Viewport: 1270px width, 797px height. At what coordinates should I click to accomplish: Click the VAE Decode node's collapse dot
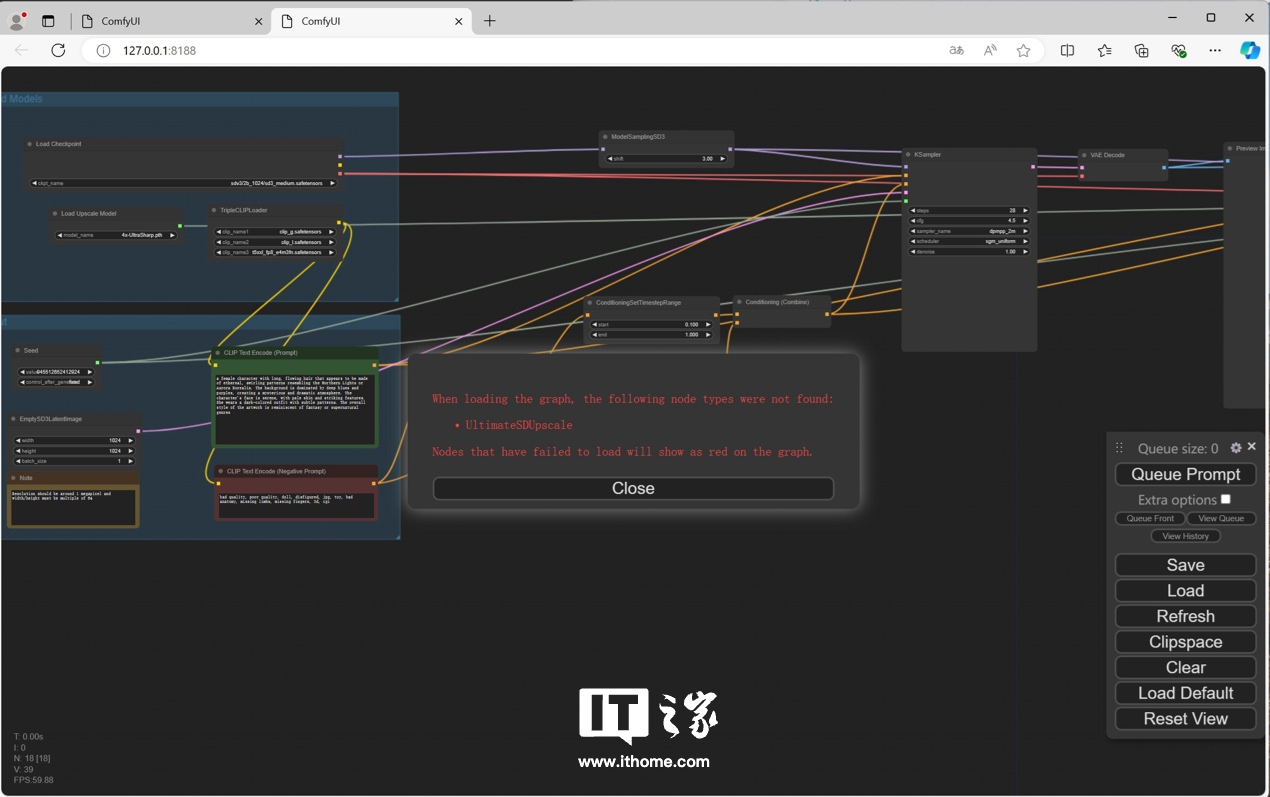pyautogui.click(x=1082, y=155)
